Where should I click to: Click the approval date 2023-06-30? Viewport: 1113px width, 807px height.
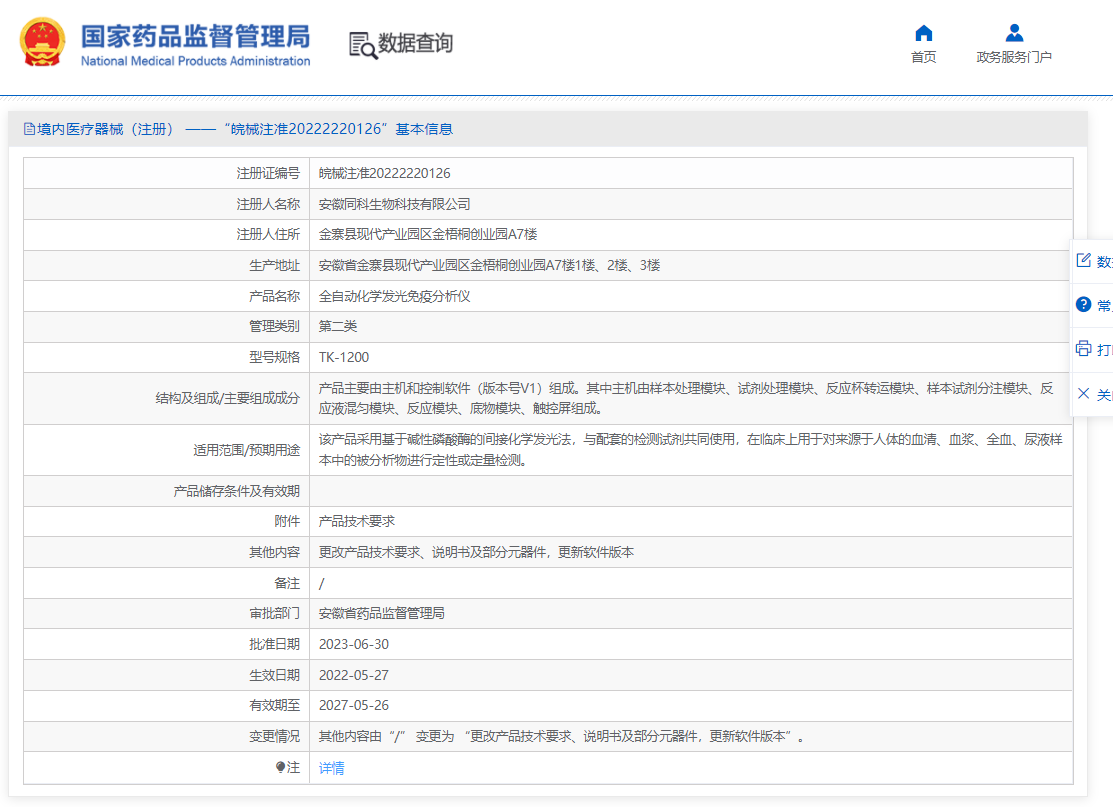pyautogui.click(x=353, y=644)
